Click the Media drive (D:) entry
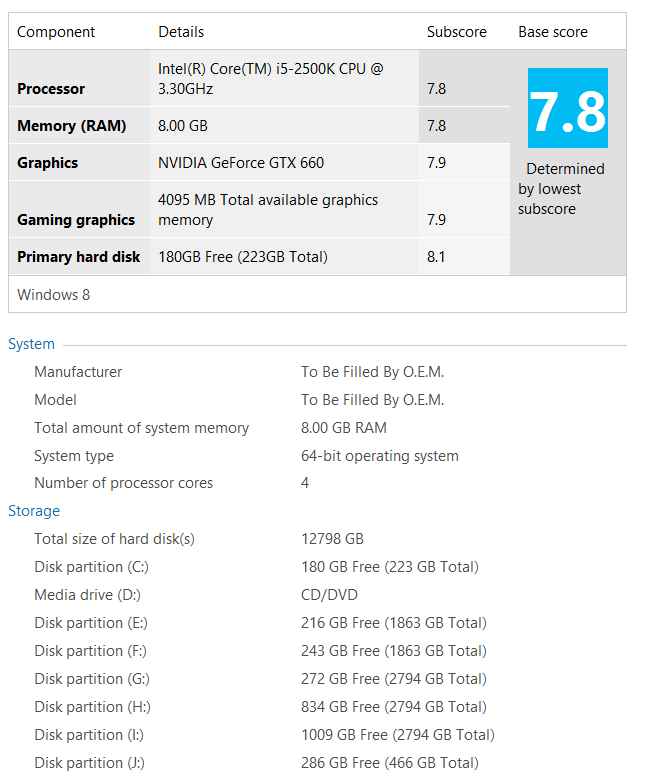The height and width of the screenshot is (783, 646). [87, 595]
